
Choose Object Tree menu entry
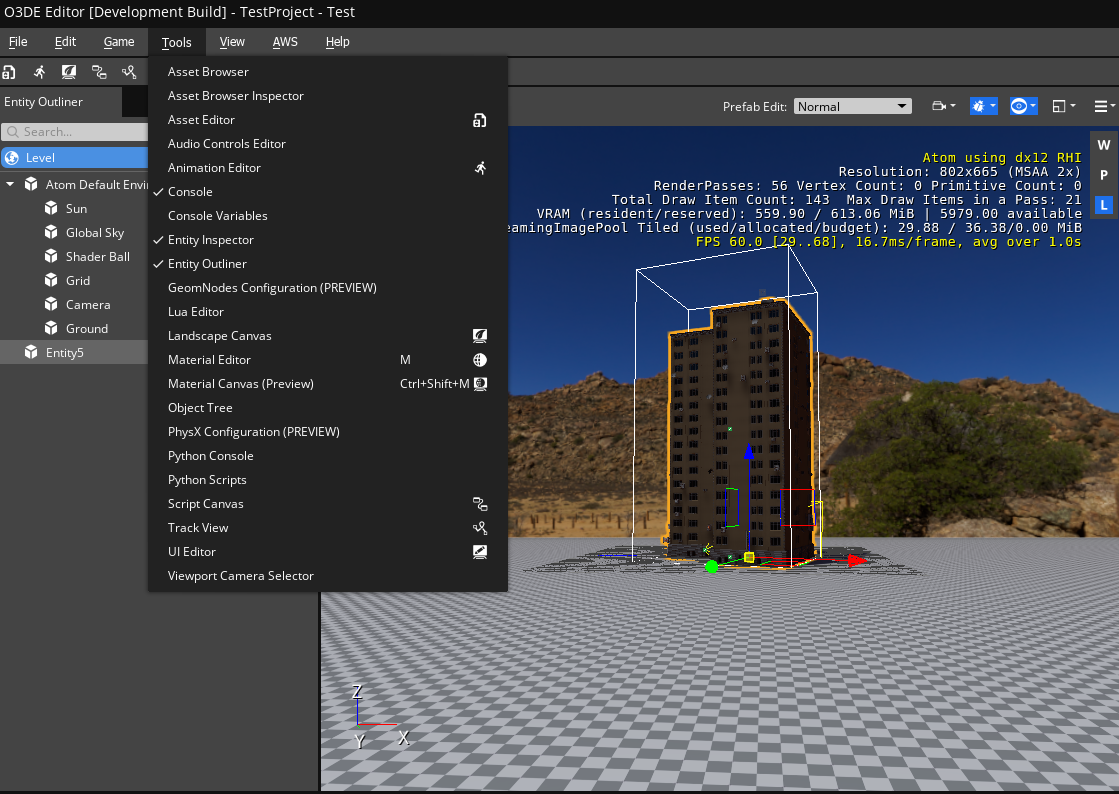click(x=328, y=408)
